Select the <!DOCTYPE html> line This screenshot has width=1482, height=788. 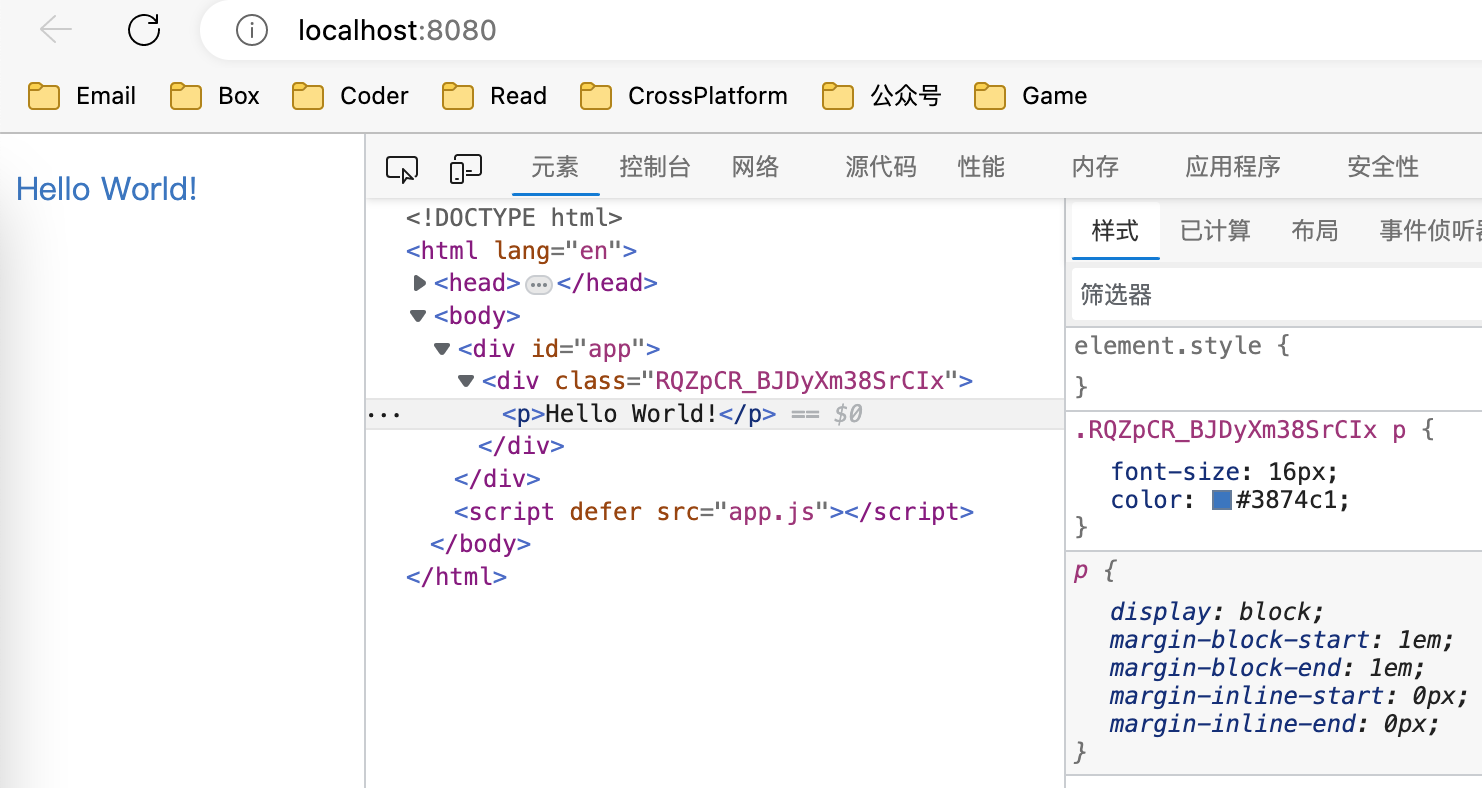click(514, 217)
